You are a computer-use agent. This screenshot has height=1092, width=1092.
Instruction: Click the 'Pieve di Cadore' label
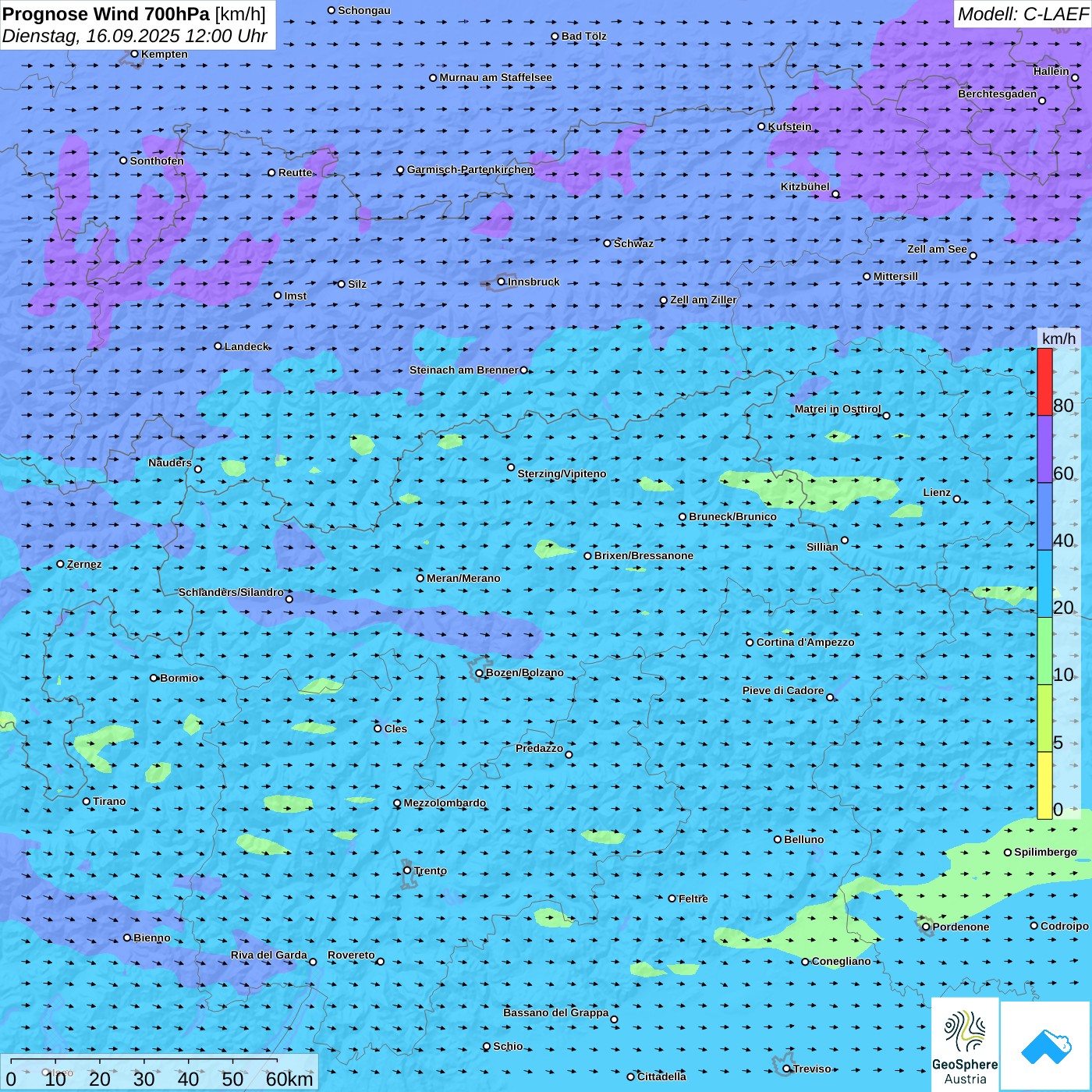(x=783, y=690)
